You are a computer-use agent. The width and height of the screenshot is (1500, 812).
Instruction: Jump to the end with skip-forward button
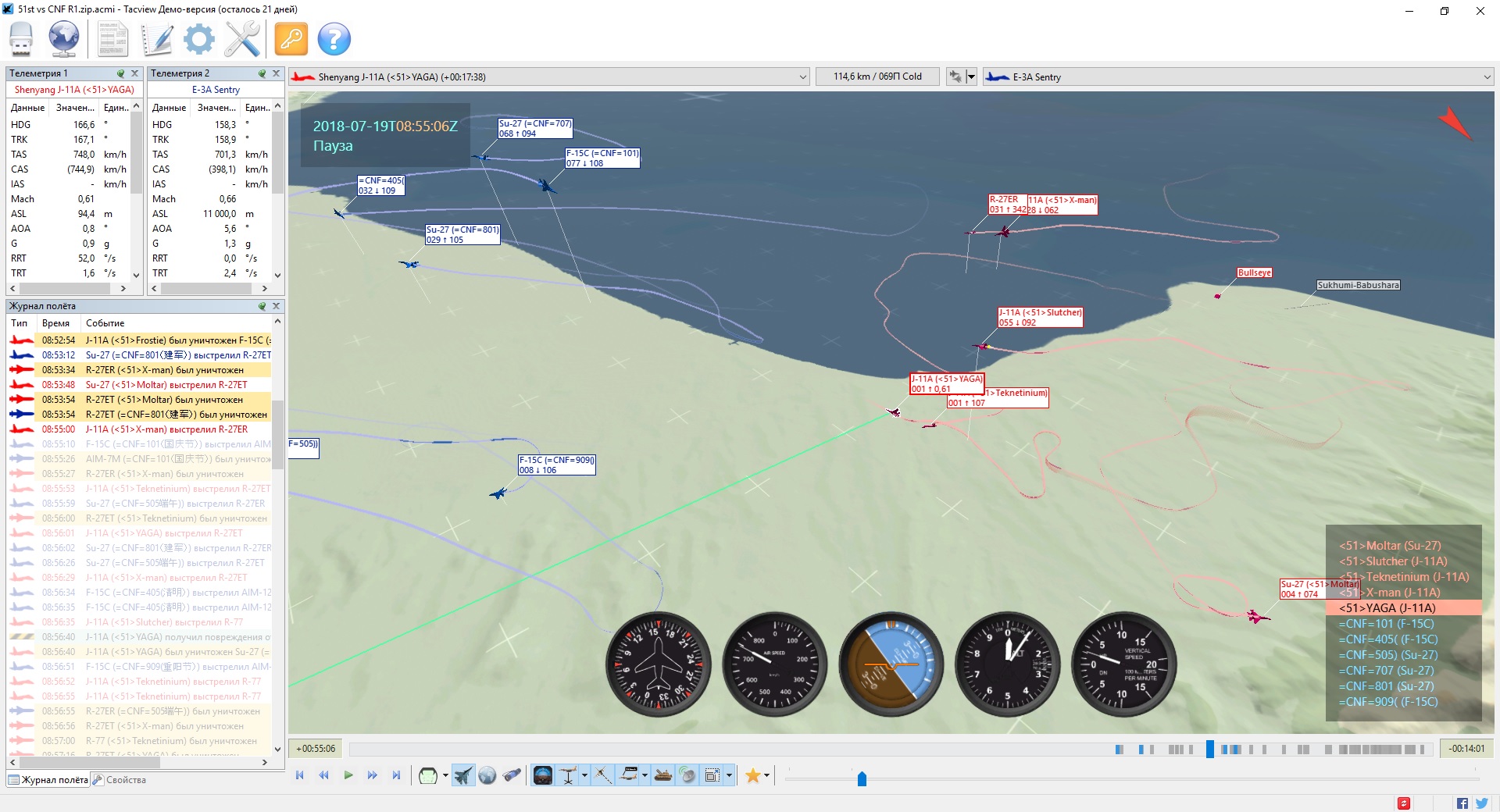coord(396,775)
